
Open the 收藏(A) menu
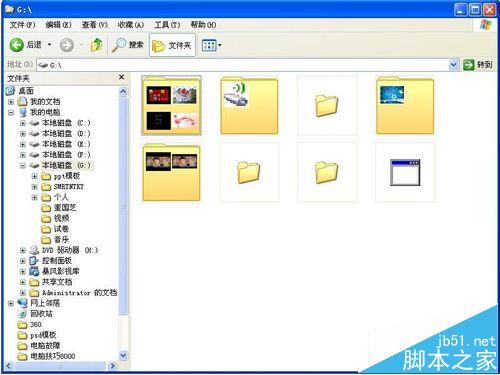[131, 25]
